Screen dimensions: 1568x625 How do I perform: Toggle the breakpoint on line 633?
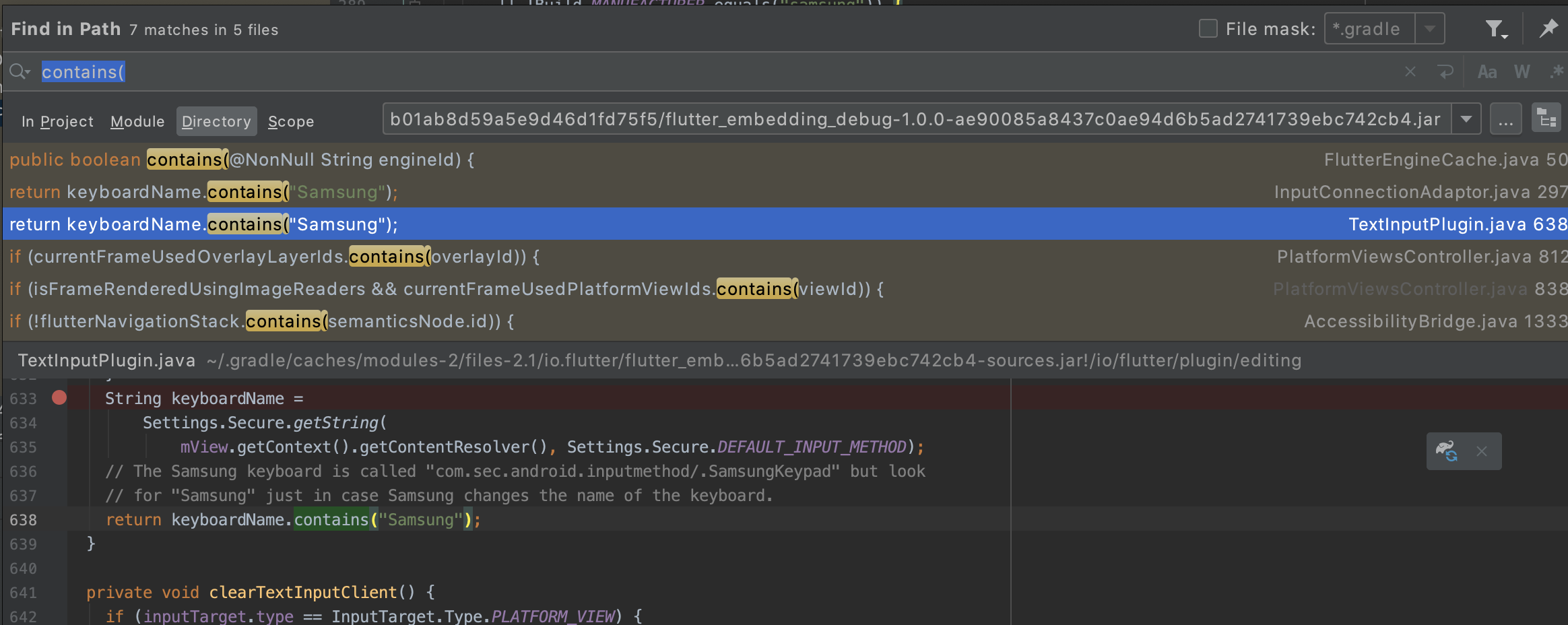pyautogui.click(x=59, y=398)
